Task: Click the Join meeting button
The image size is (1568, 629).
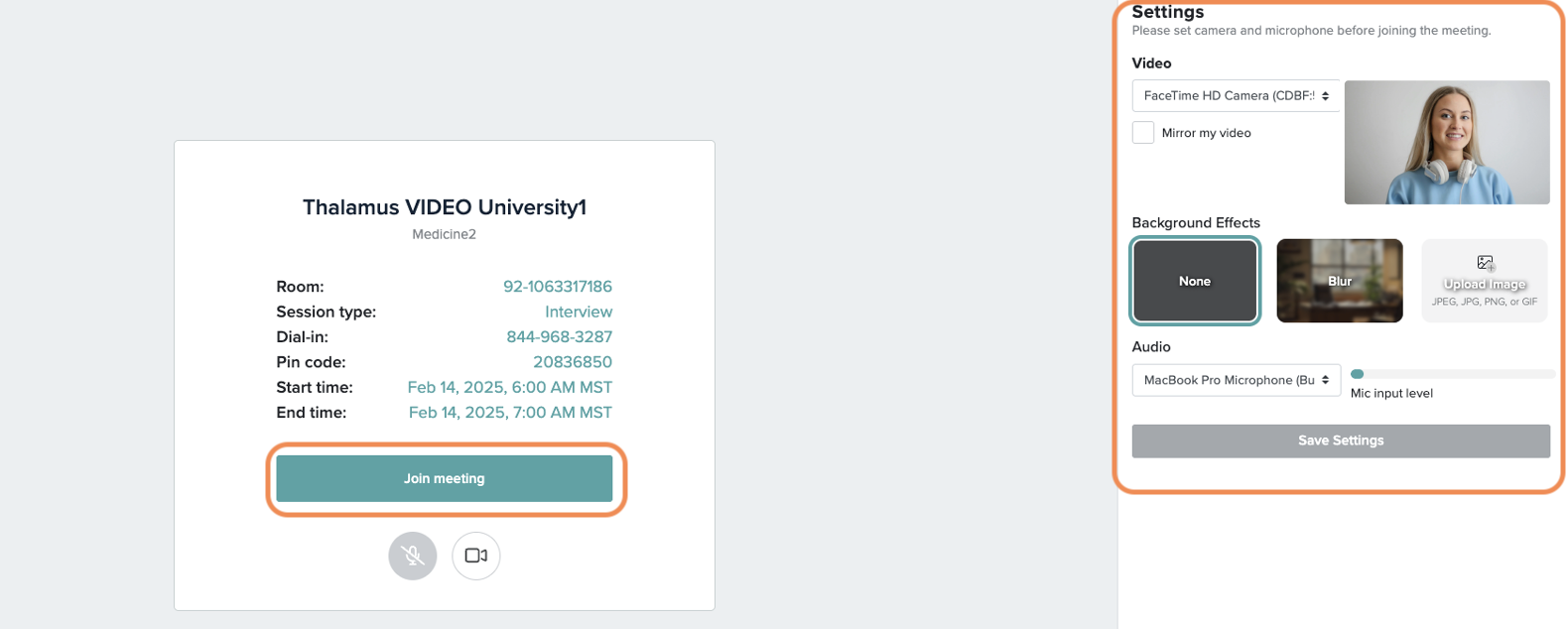Action: tap(445, 478)
